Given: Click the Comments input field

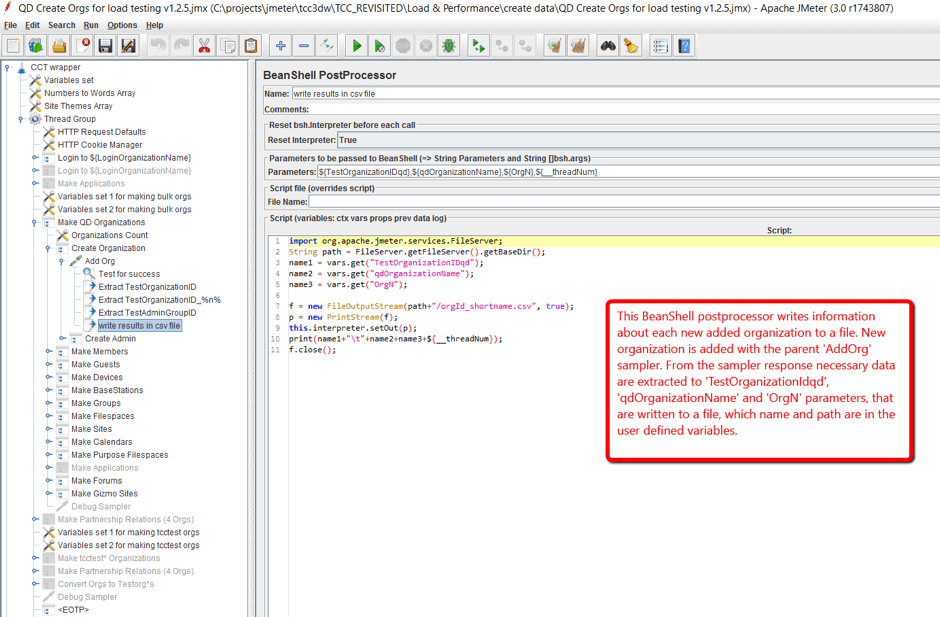Looking at the screenshot, I should (x=625, y=109).
